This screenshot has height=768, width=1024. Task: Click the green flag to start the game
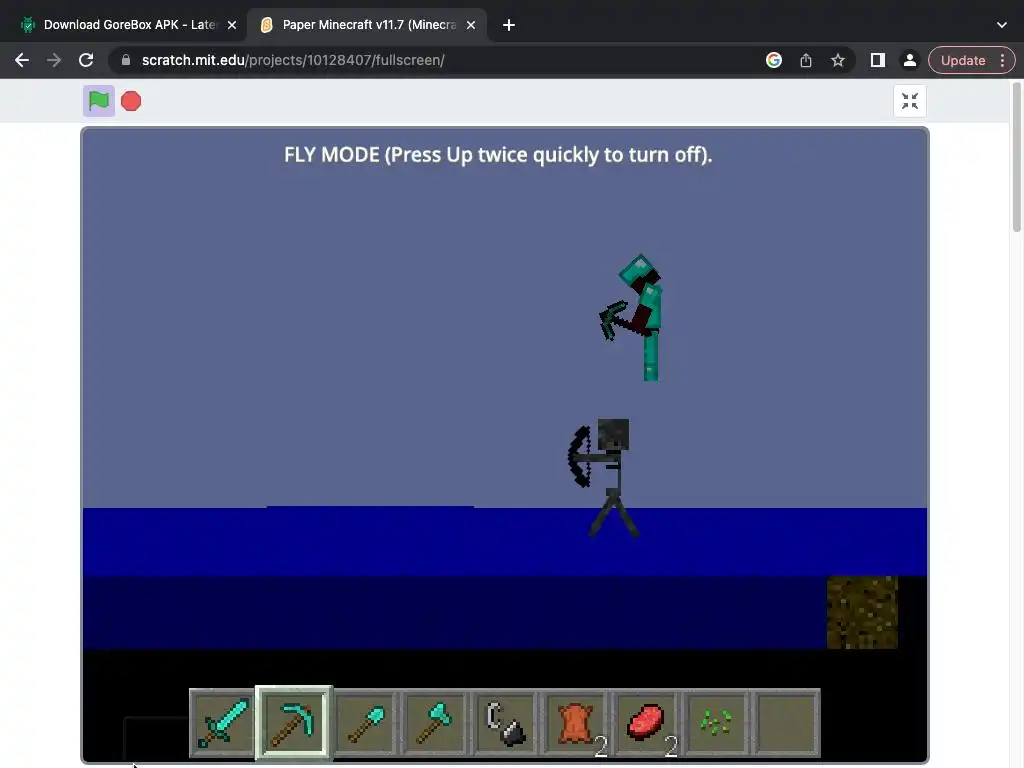click(x=99, y=101)
